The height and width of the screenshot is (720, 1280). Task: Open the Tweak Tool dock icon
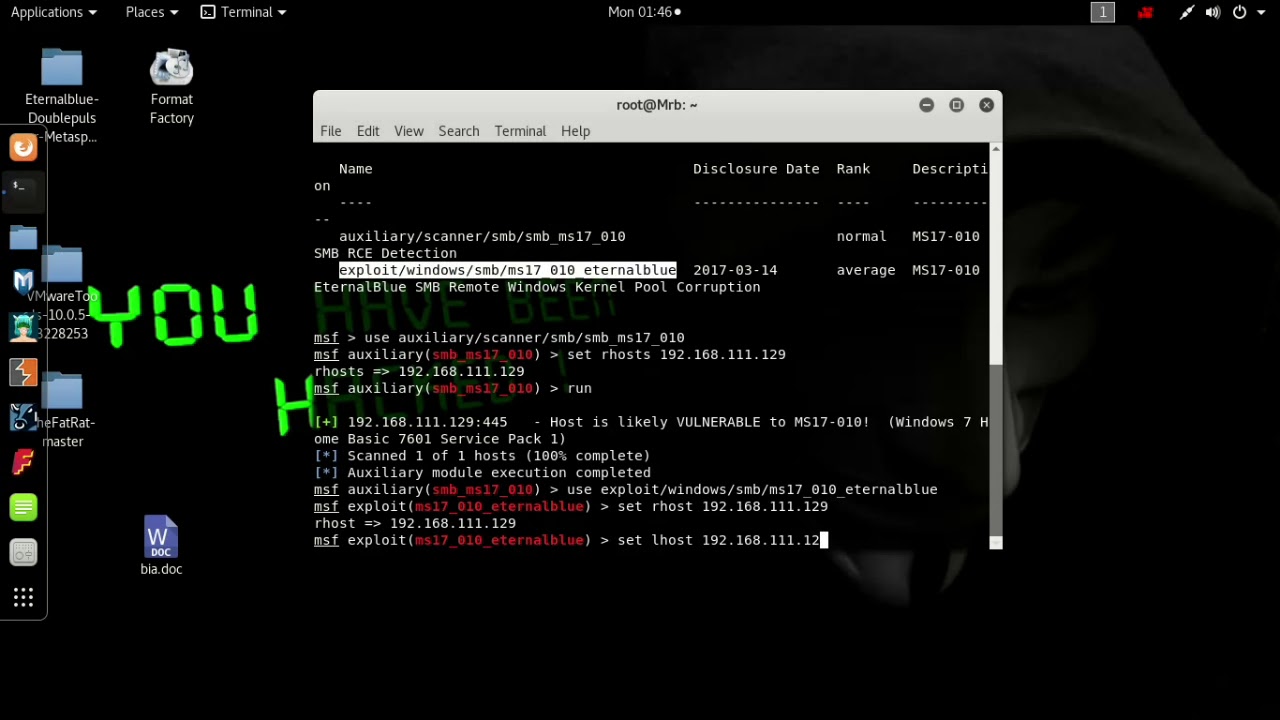[x=23, y=552]
